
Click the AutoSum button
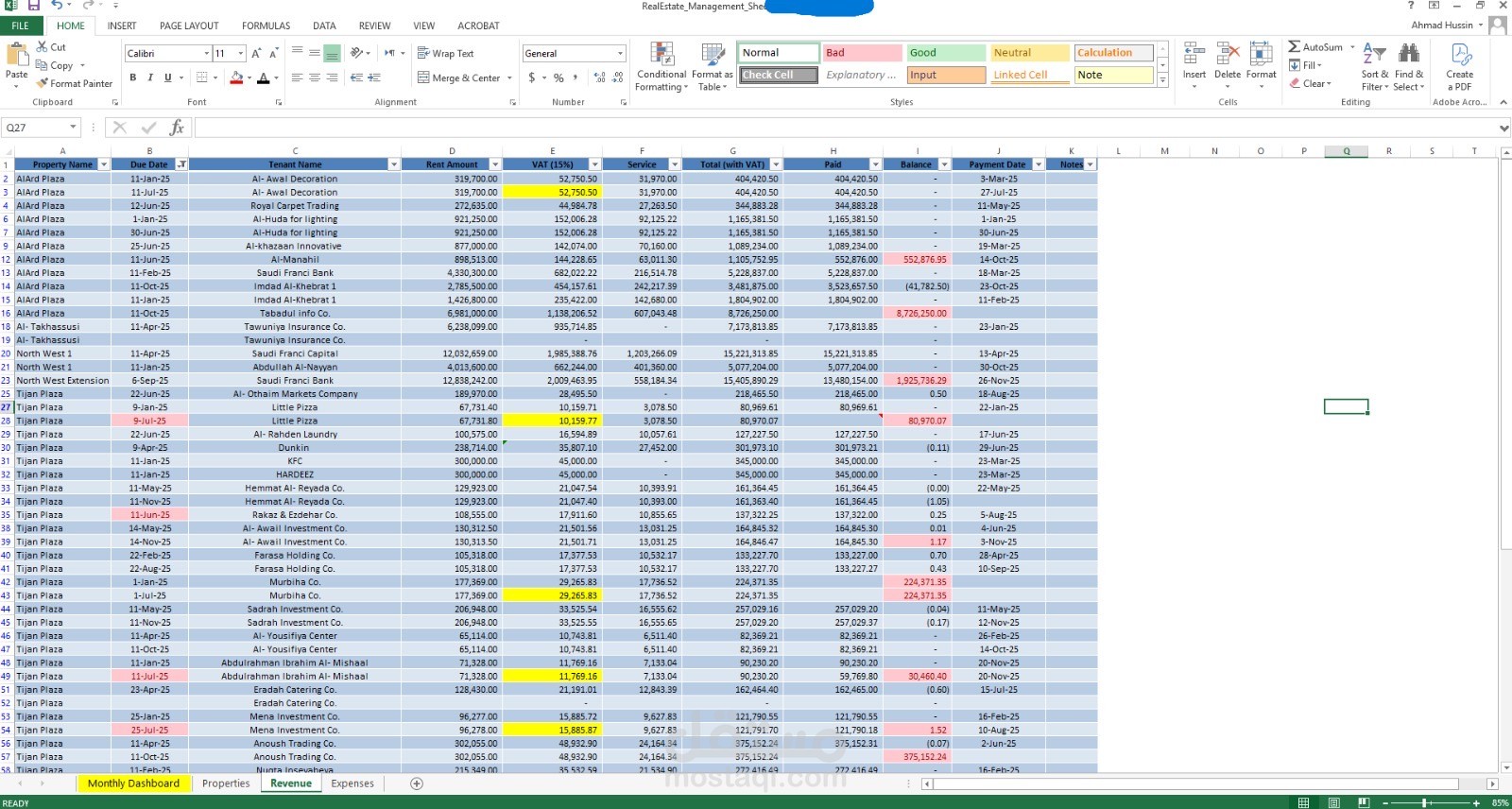(x=1315, y=47)
